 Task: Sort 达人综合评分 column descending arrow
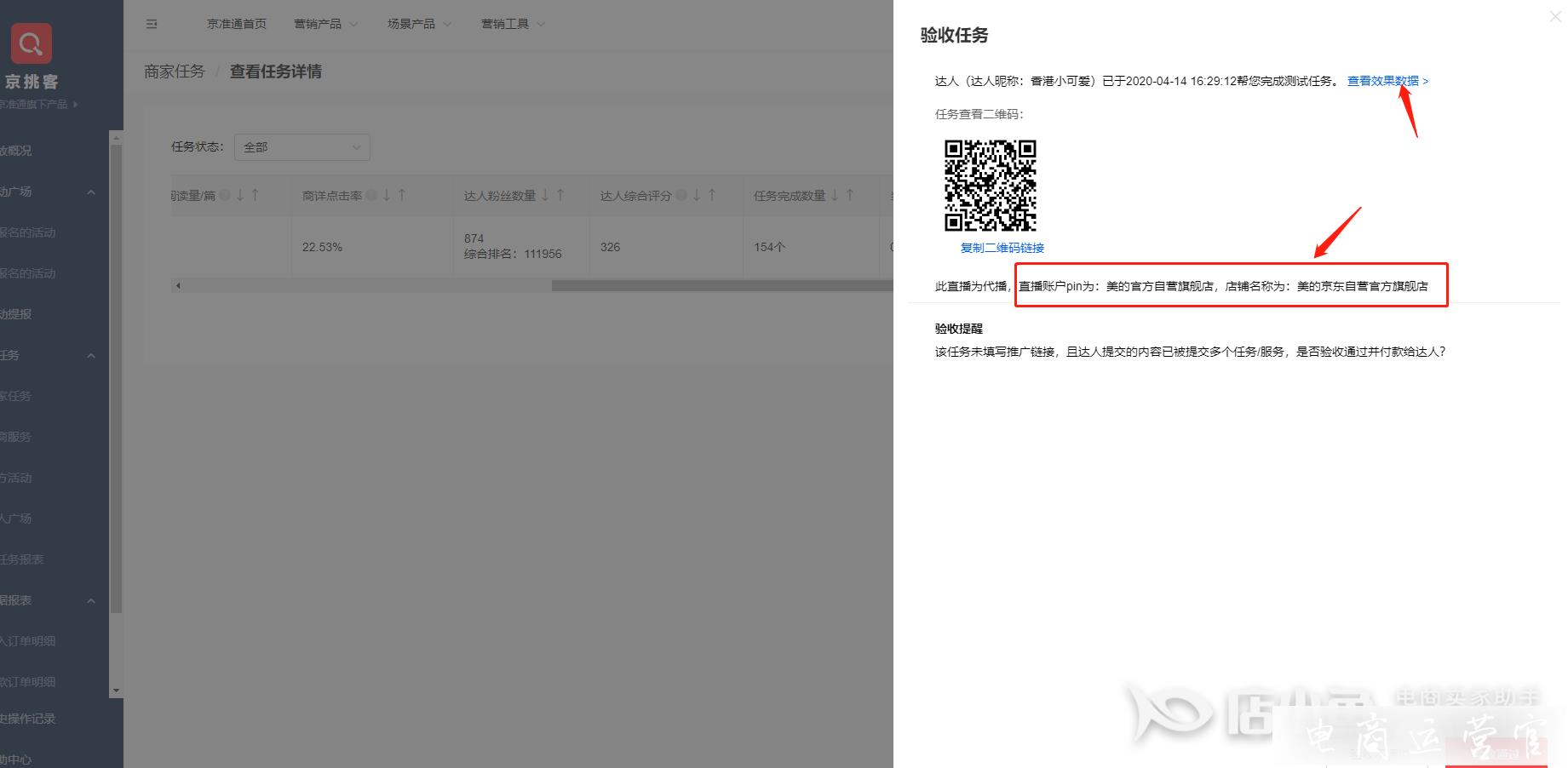[x=697, y=195]
